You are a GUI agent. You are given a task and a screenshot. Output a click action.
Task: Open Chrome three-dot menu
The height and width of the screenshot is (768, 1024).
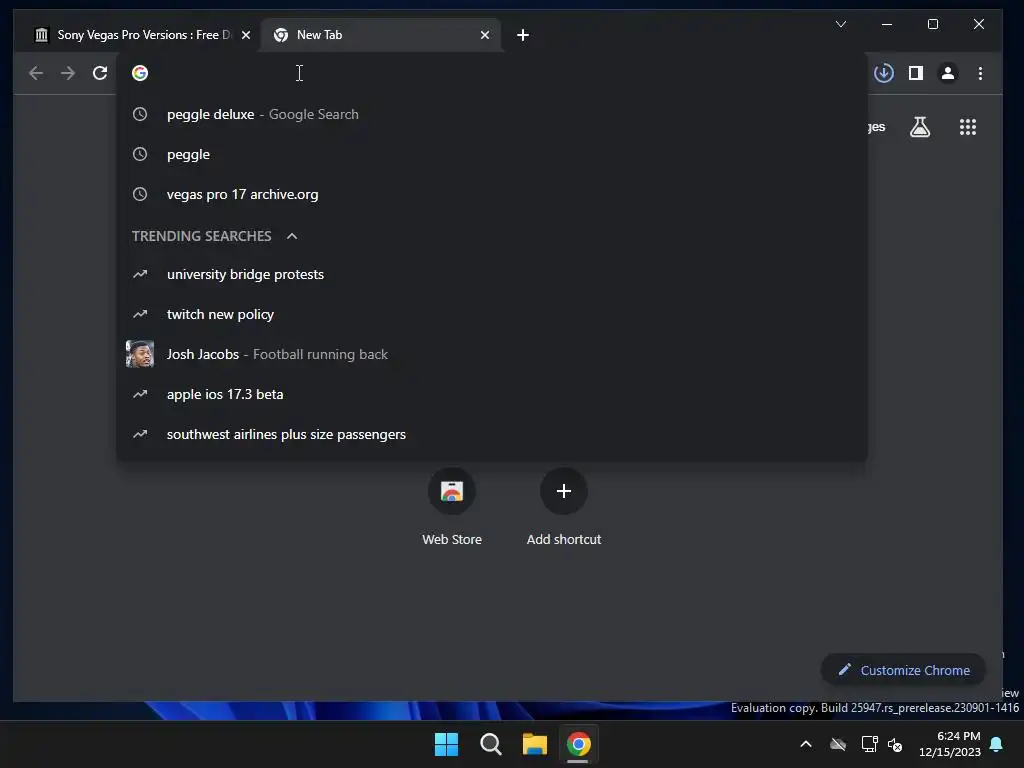point(980,73)
